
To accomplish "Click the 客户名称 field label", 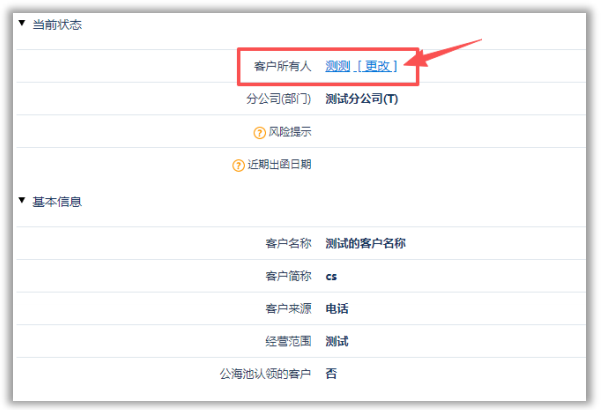I will [288, 243].
